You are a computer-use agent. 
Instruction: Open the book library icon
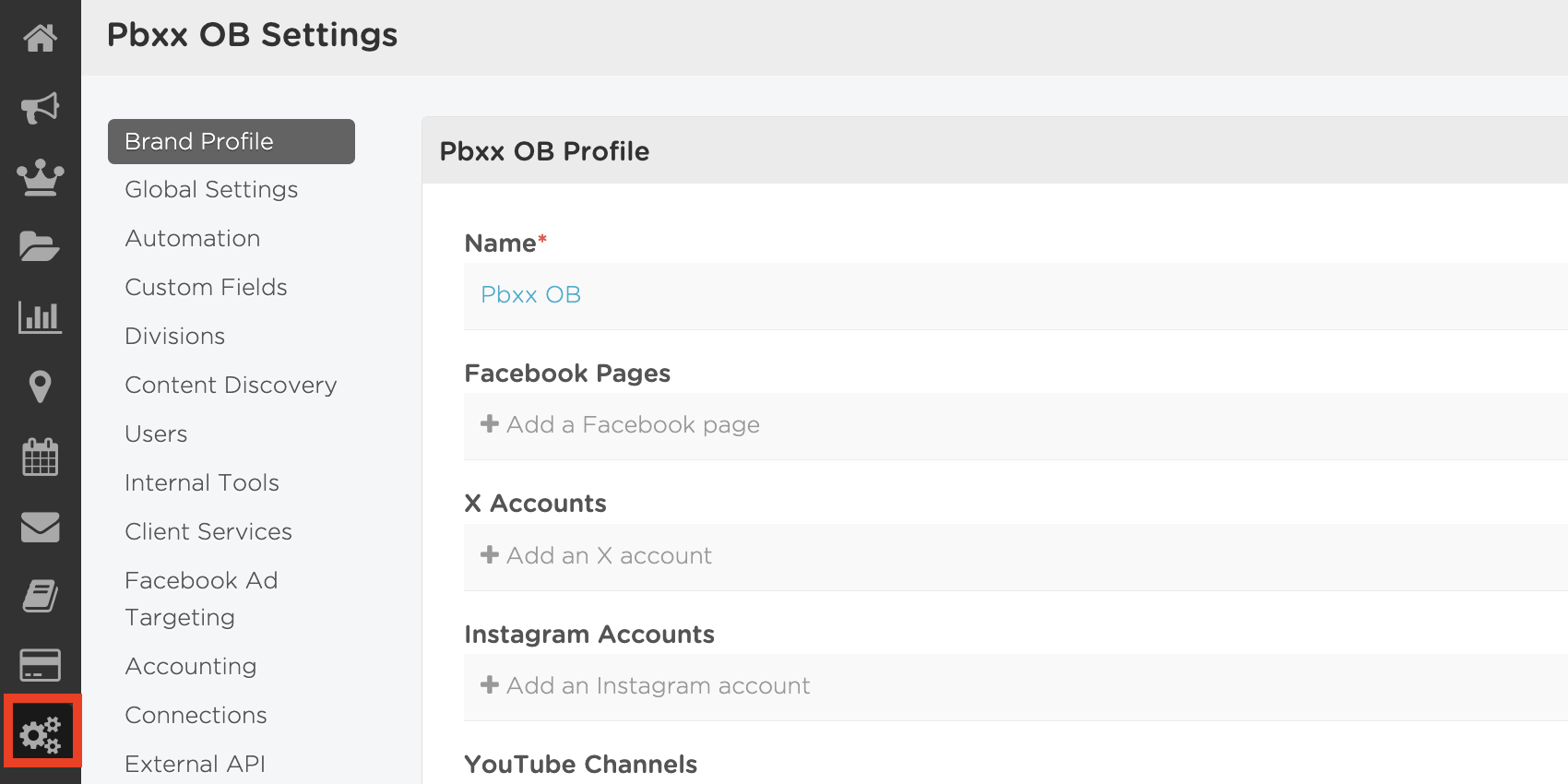[x=40, y=596]
